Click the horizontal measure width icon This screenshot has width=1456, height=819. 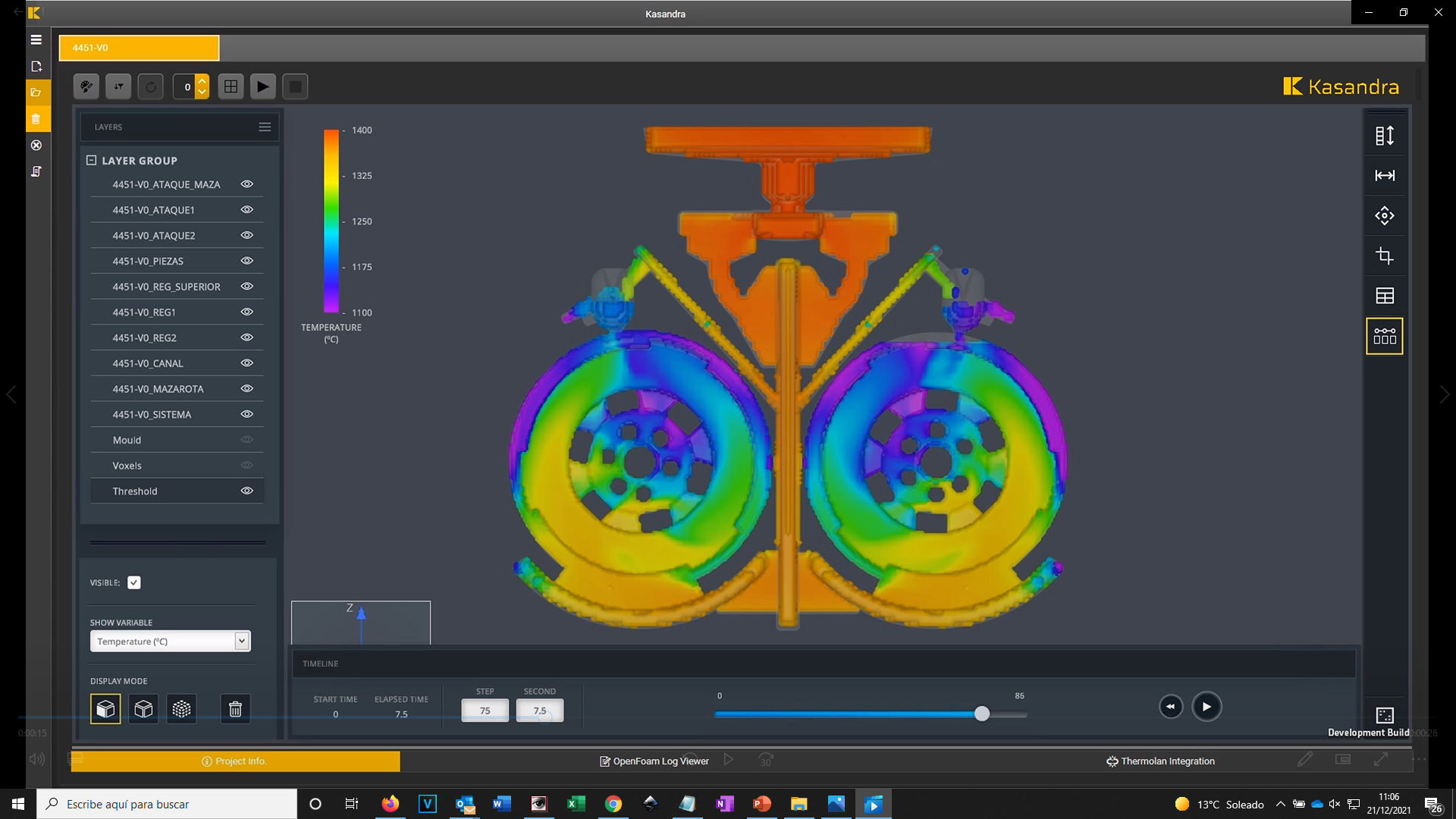[x=1384, y=176]
